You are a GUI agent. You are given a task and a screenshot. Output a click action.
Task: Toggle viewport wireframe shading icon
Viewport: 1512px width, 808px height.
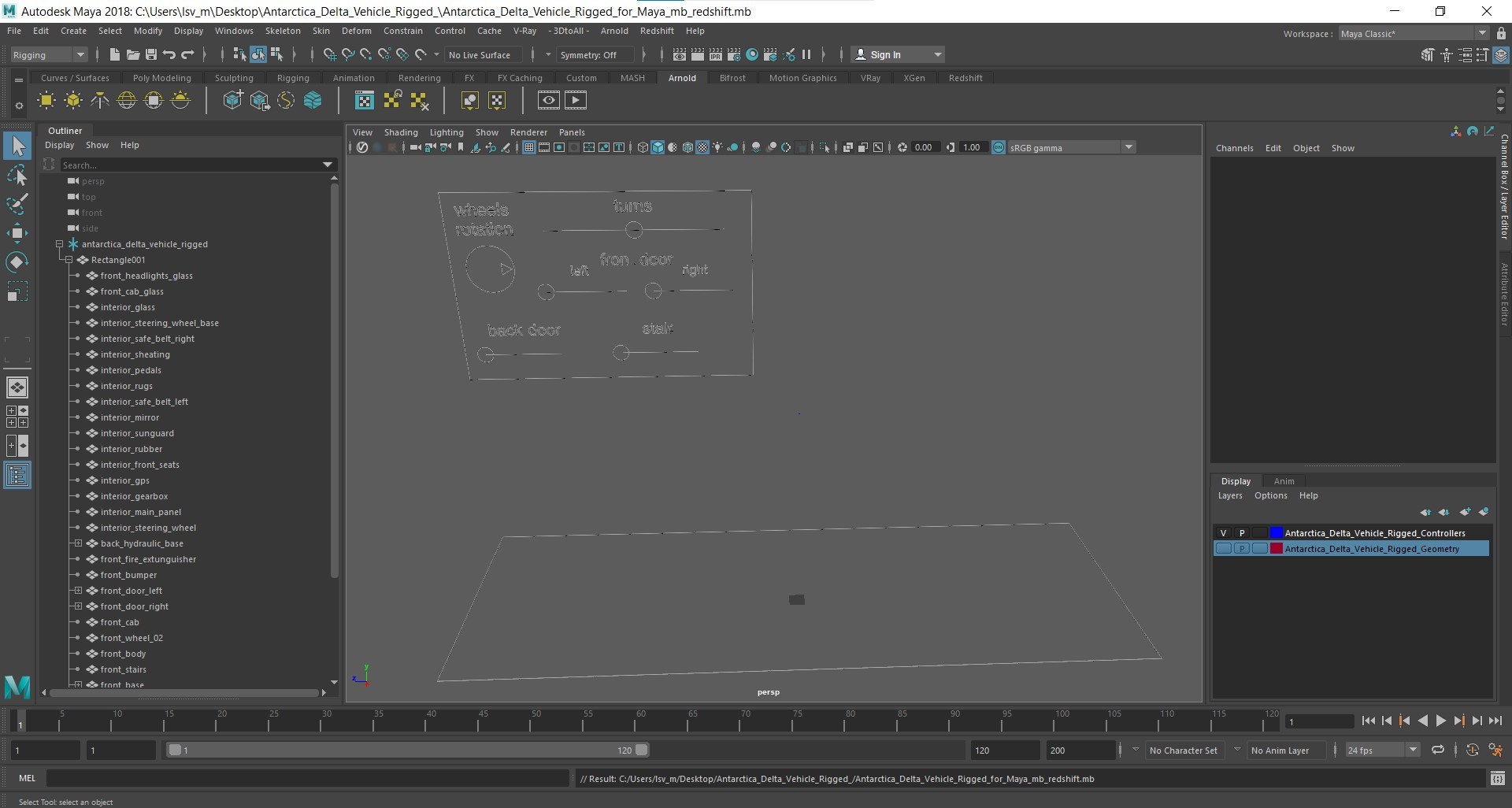(x=643, y=147)
